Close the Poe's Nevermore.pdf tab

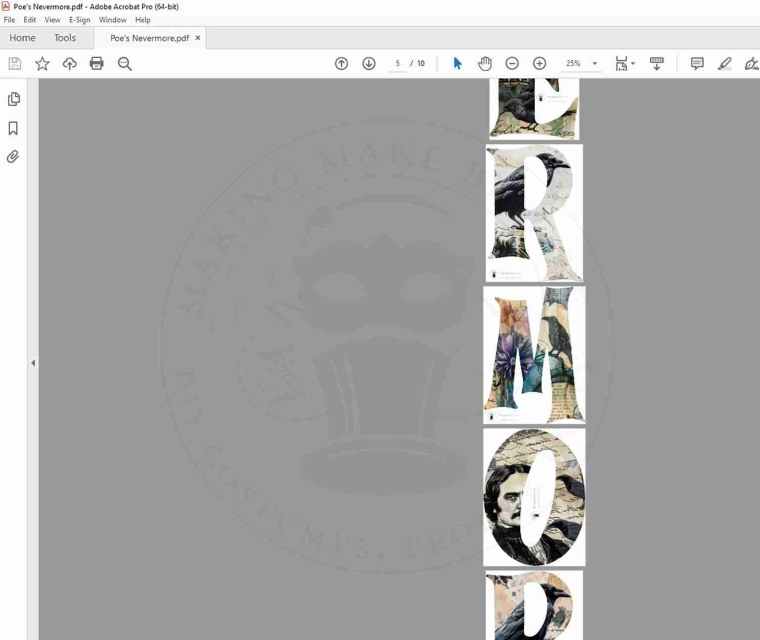tap(198, 38)
